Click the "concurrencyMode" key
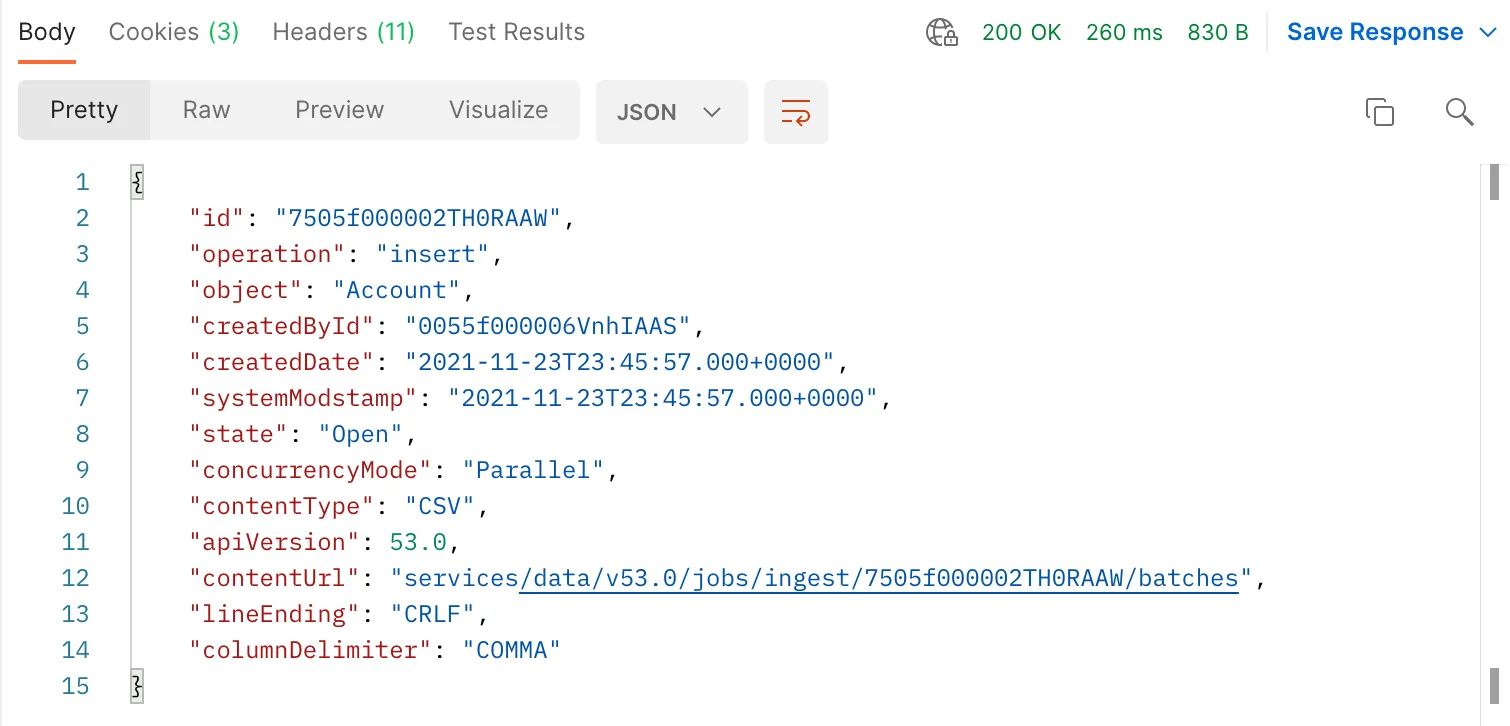Screen dimensions: 1510x726 pyautogui.click(x=311, y=470)
